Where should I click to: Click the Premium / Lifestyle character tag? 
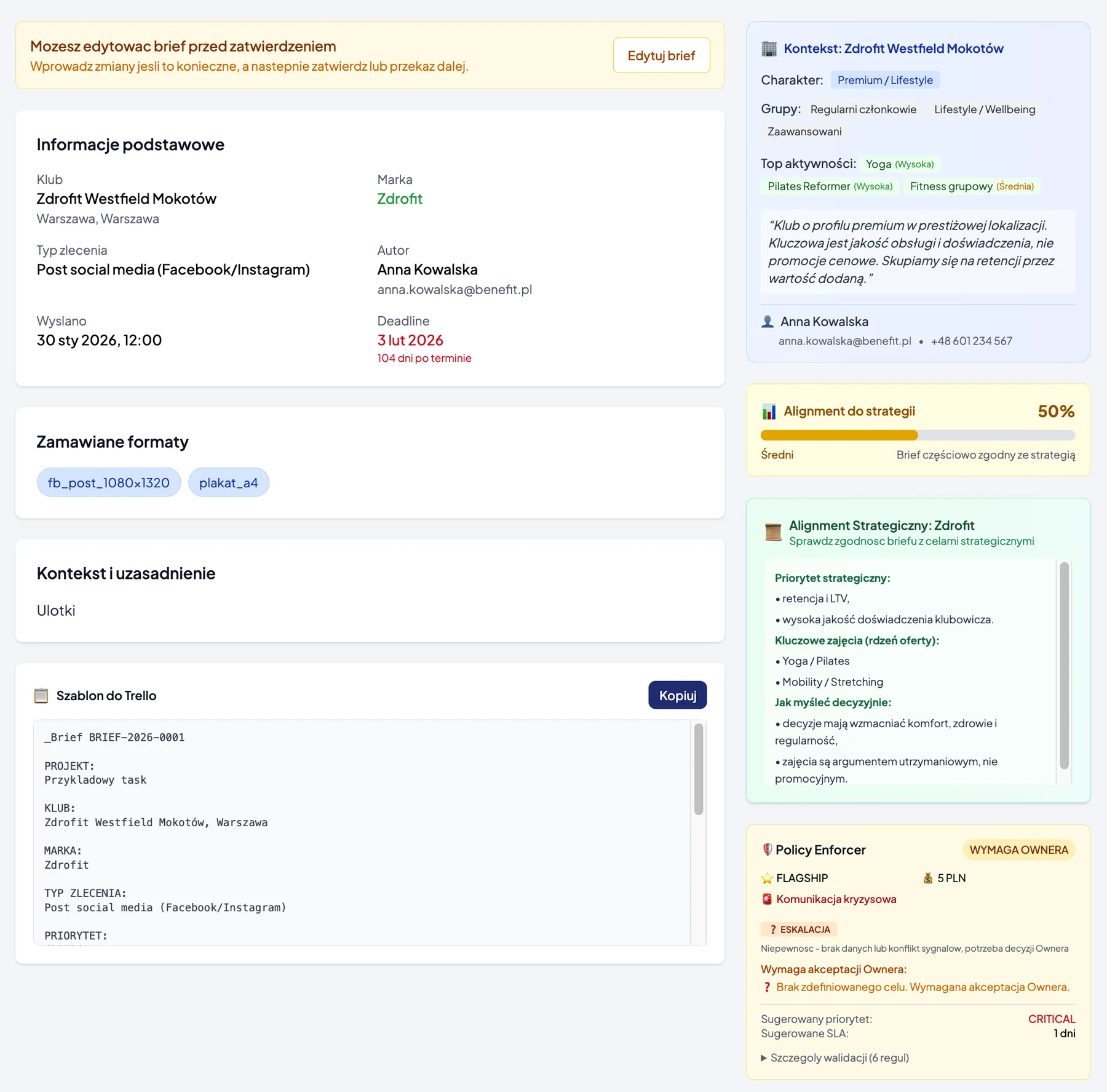tap(885, 80)
